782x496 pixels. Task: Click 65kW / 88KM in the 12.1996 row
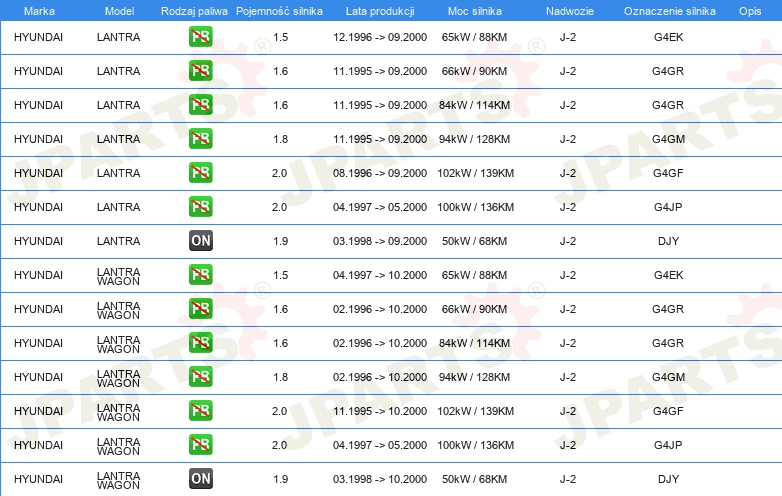474,37
